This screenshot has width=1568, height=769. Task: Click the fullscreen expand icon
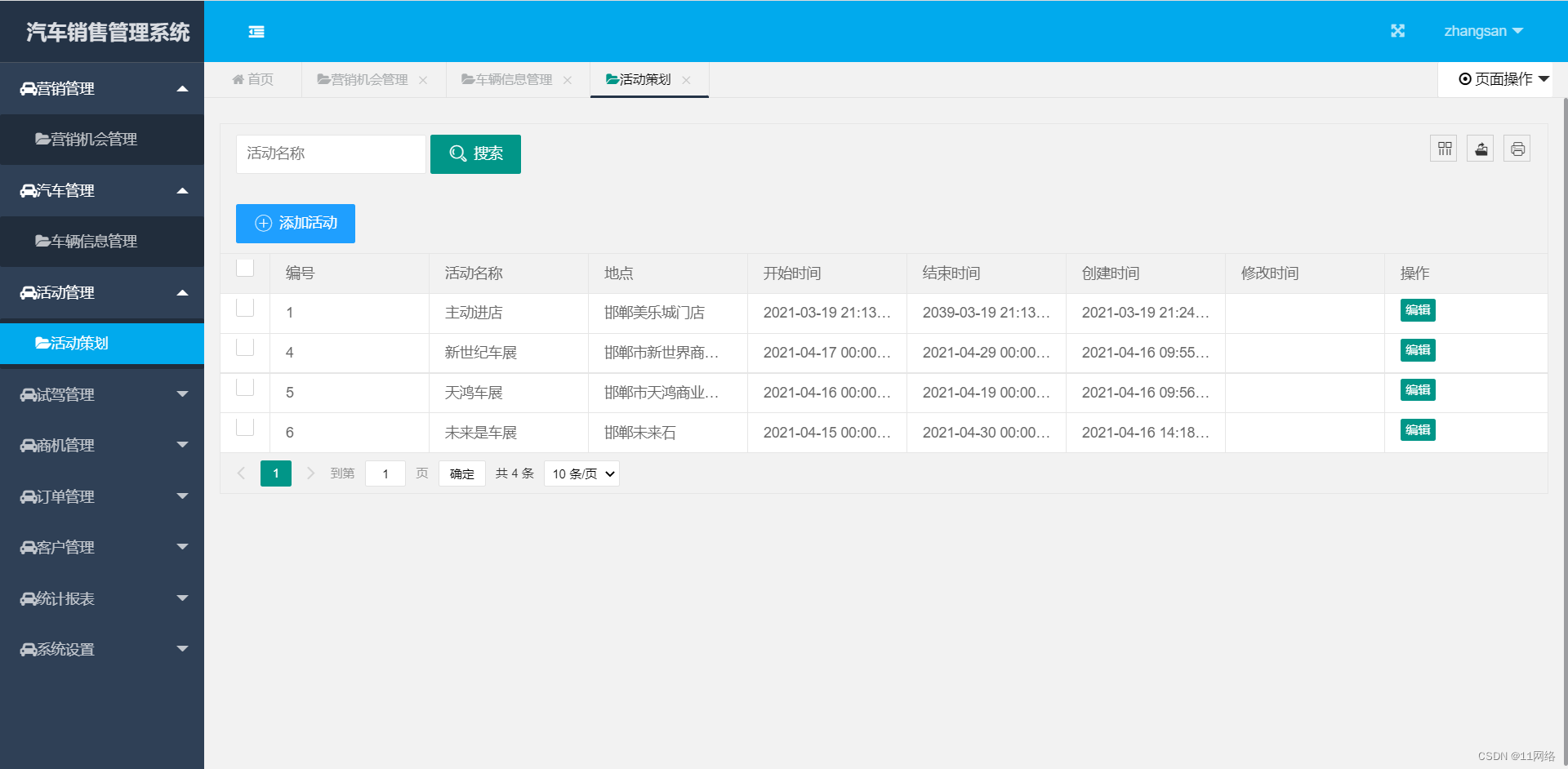[x=1398, y=31]
